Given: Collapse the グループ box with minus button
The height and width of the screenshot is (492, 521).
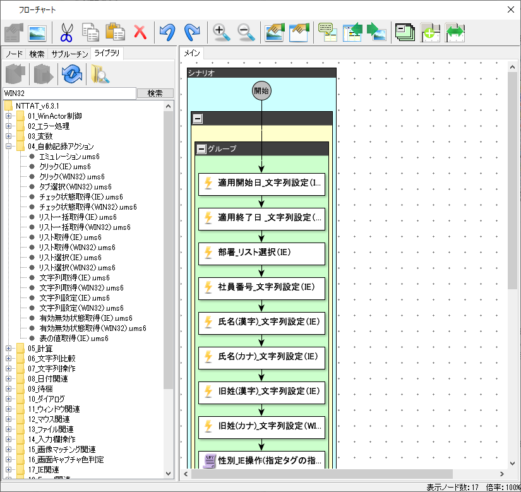Looking at the screenshot, I should 201,149.
